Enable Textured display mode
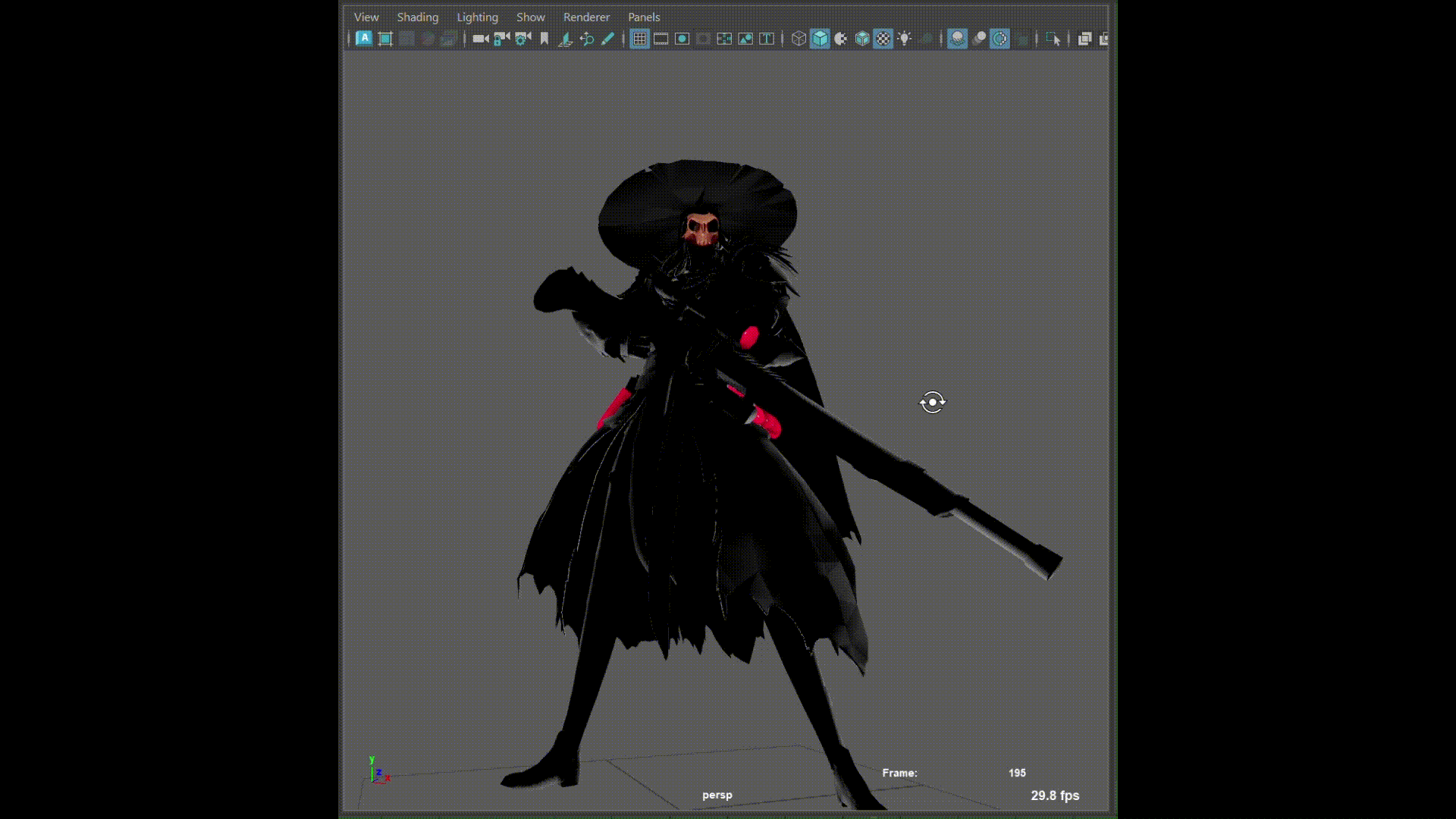The image size is (1456, 819). coord(883,39)
